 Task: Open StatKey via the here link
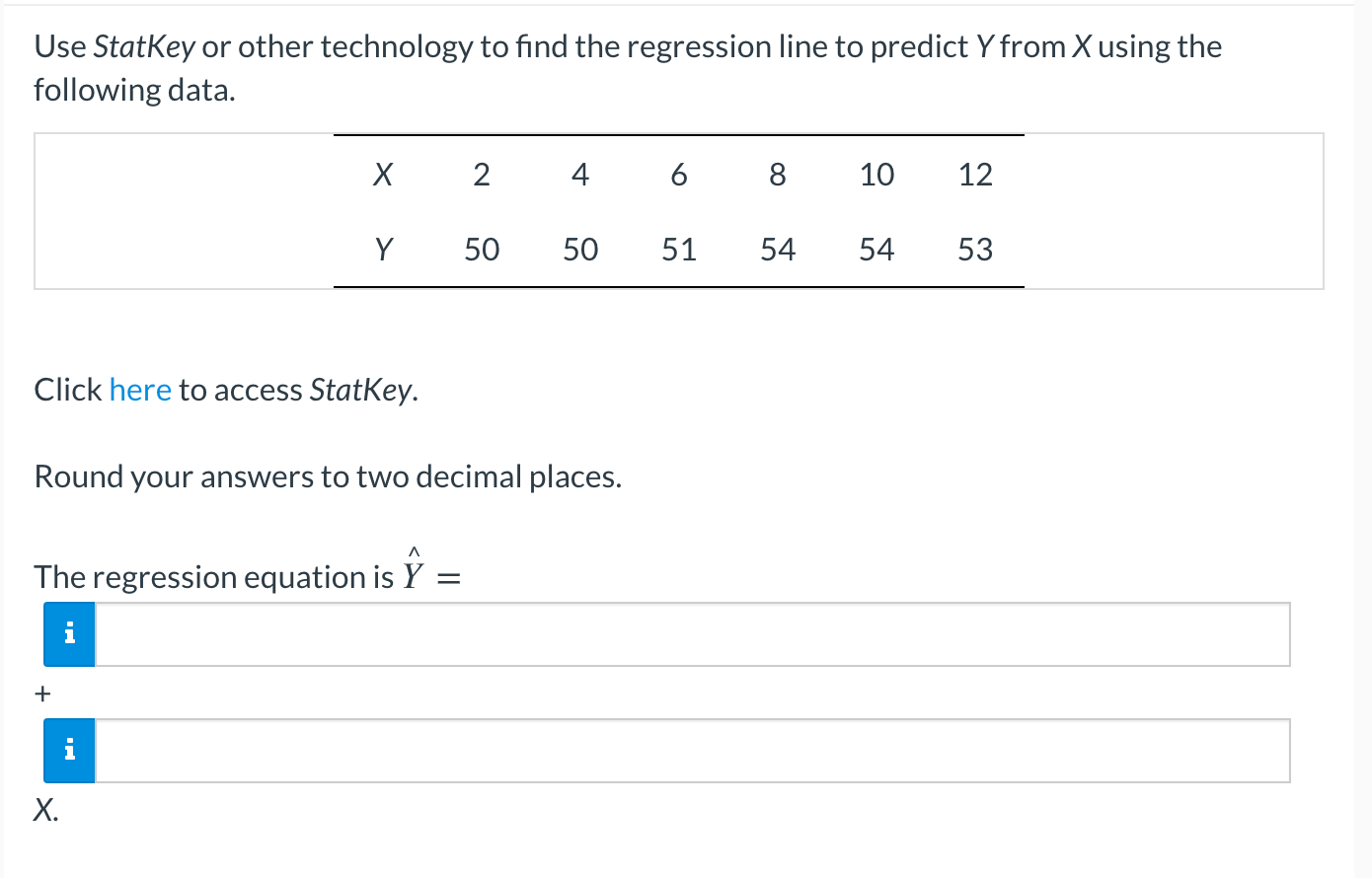pyautogui.click(x=140, y=390)
